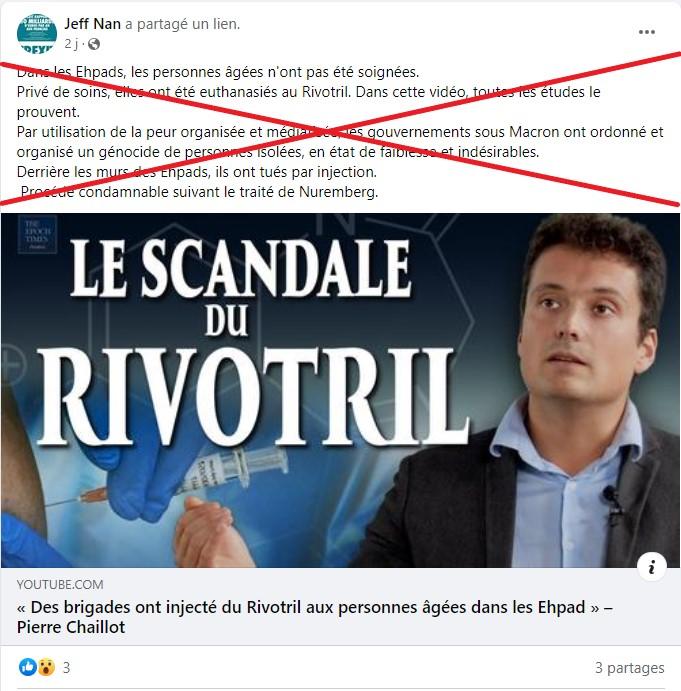Click the '2 j' post timestamp
The width and height of the screenshot is (681, 691).
(x=71, y=44)
